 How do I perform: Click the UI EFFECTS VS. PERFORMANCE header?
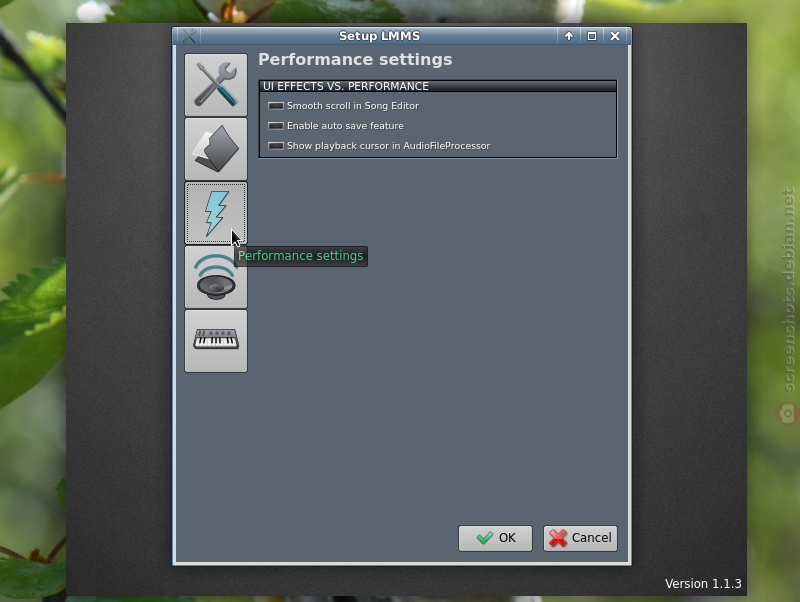(x=438, y=86)
